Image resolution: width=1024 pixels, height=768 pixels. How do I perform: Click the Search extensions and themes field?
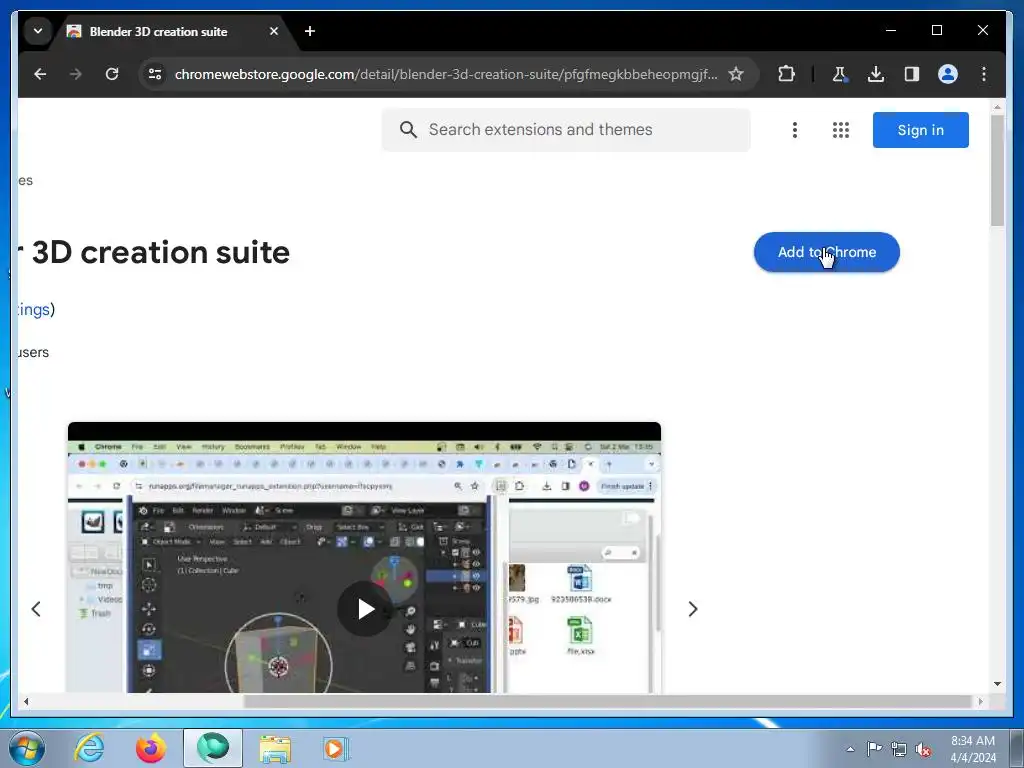point(566,130)
